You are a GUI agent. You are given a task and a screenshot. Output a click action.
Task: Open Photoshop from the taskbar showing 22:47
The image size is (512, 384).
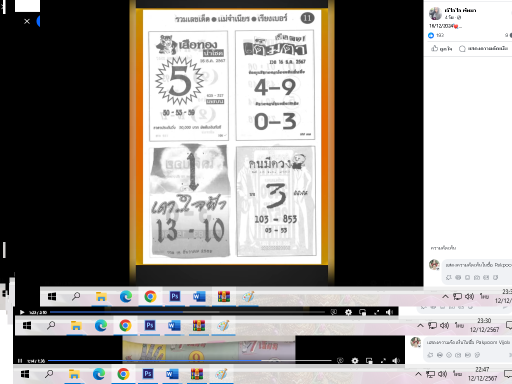(148, 374)
